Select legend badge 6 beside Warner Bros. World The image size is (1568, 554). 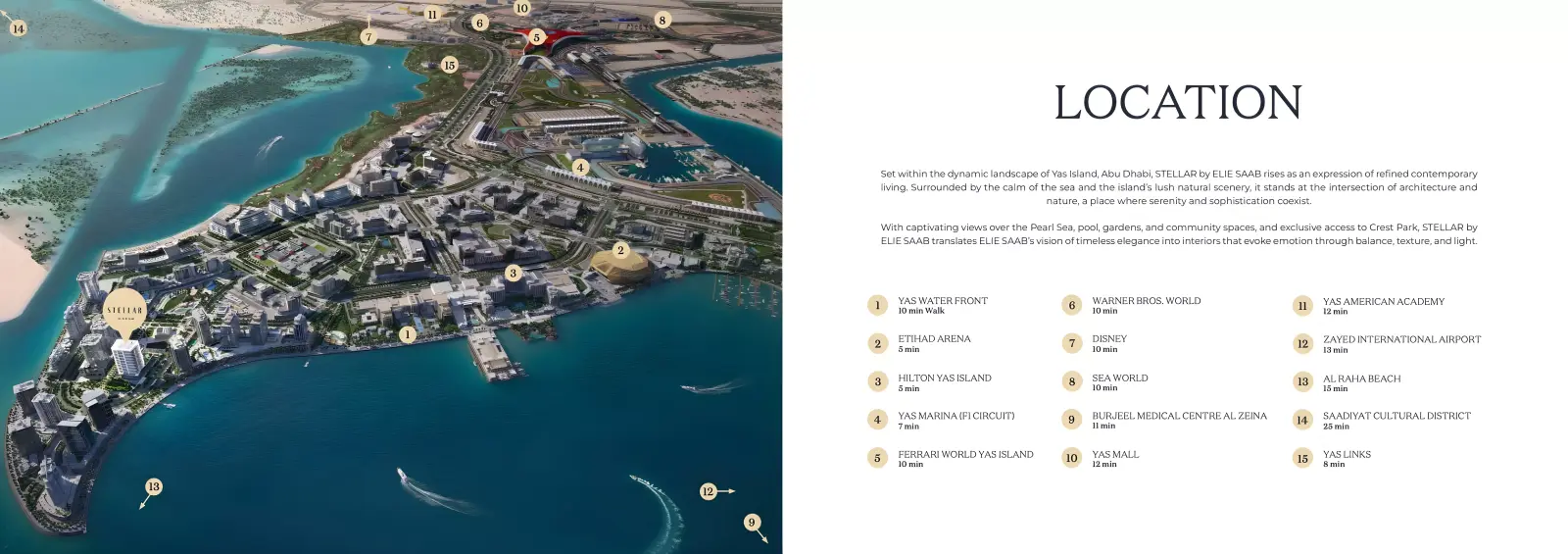coord(1071,305)
